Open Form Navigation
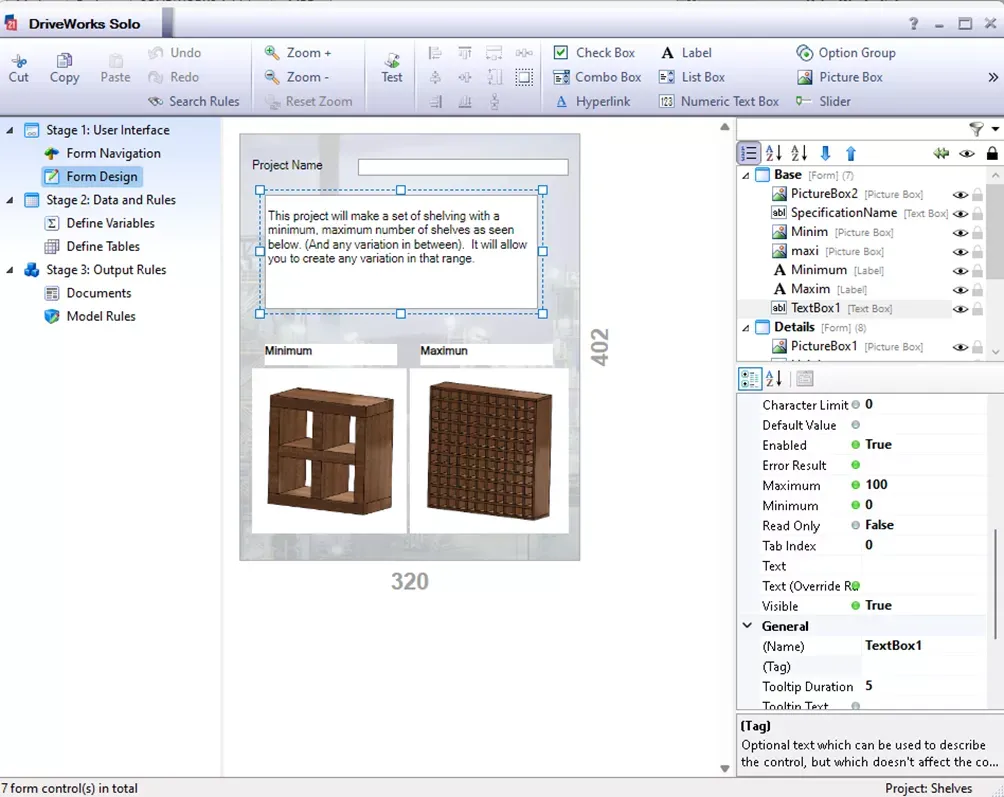This screenshot has height=797, width=1004. click(102, 154)
